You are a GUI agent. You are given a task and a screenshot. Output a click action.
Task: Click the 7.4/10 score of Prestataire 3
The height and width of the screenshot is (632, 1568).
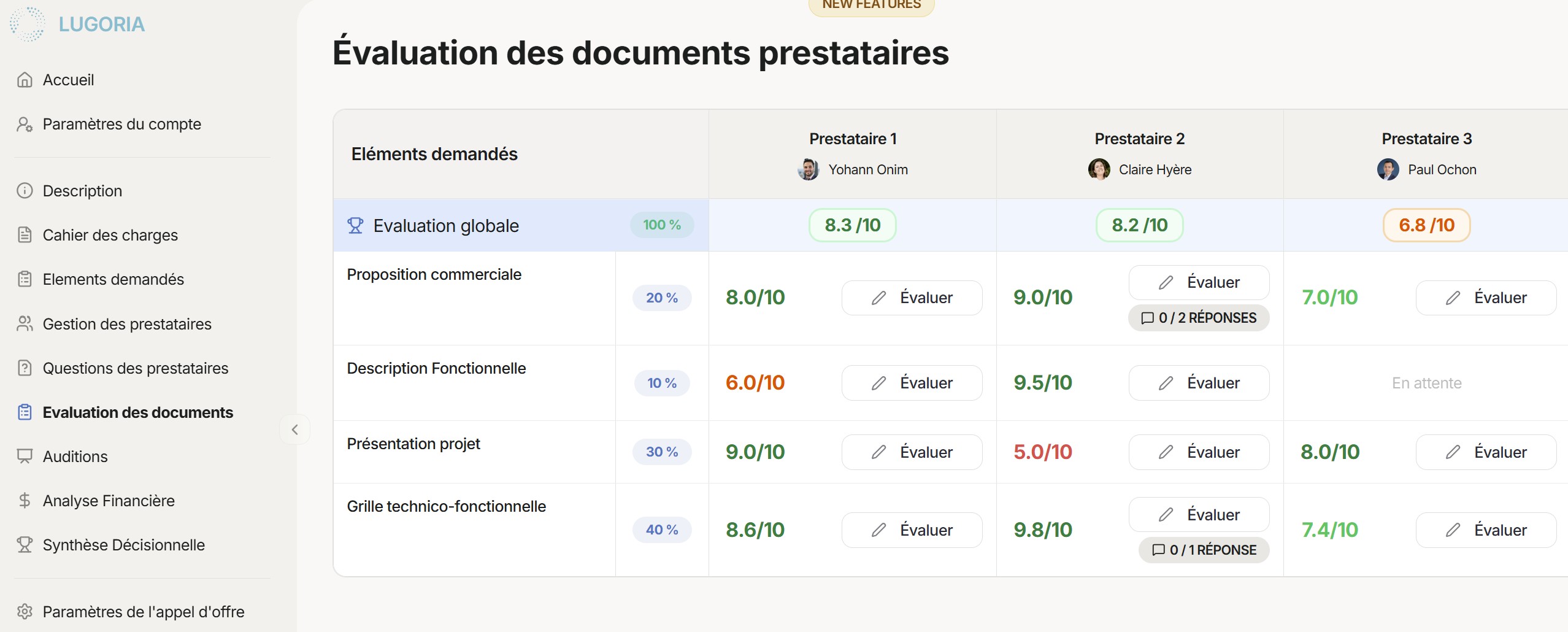1330,530
